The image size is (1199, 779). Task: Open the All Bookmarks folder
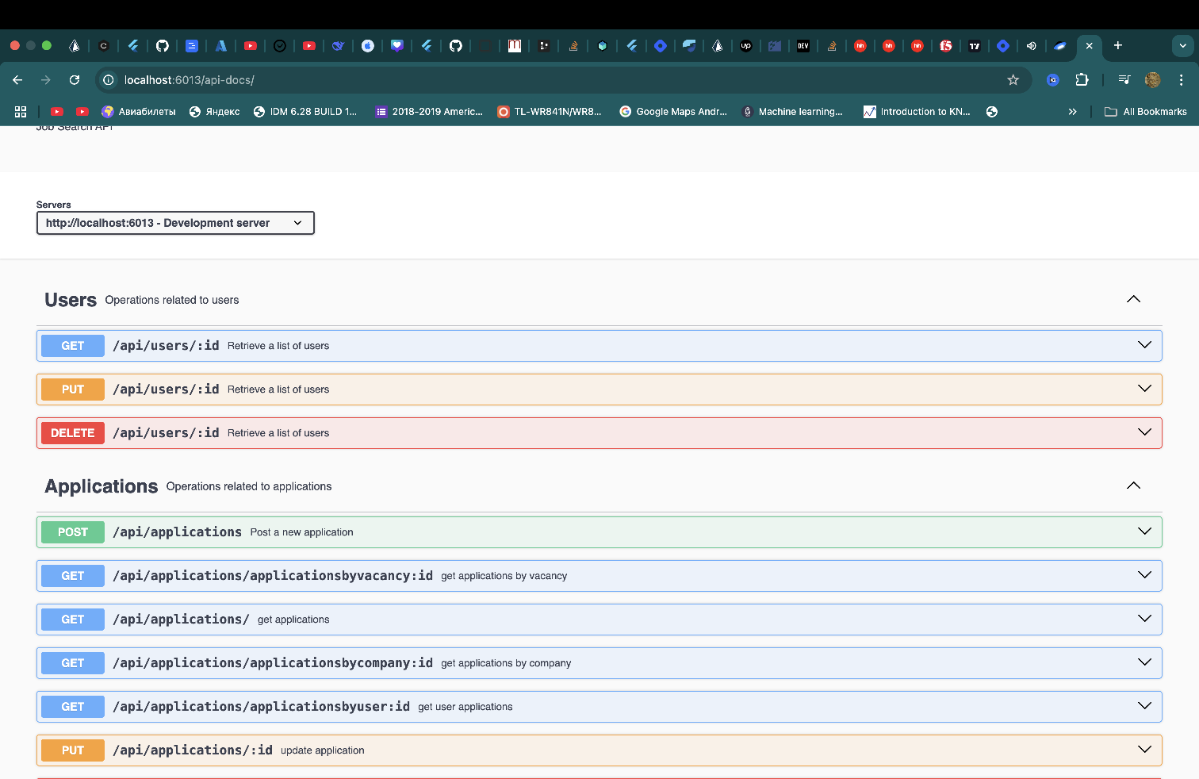[x=1145, y=112]
